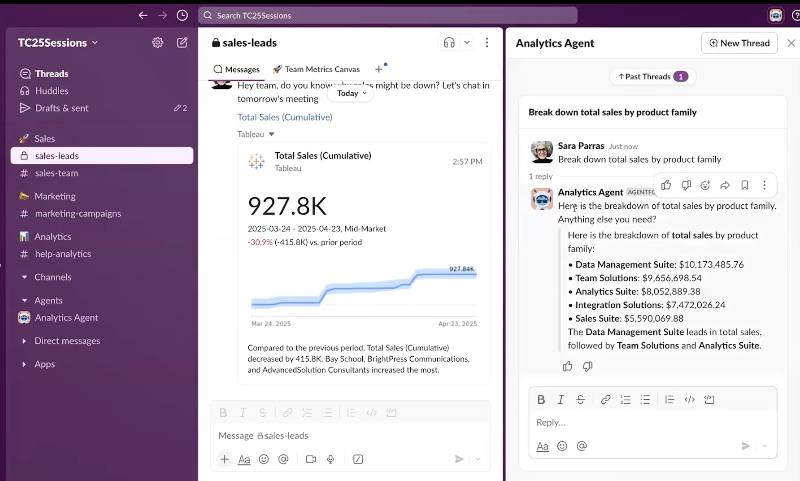Image resolution: width=800 pixels, height=481 pixels.
Task: Click the Reply... text field
Action: [653, 422]
